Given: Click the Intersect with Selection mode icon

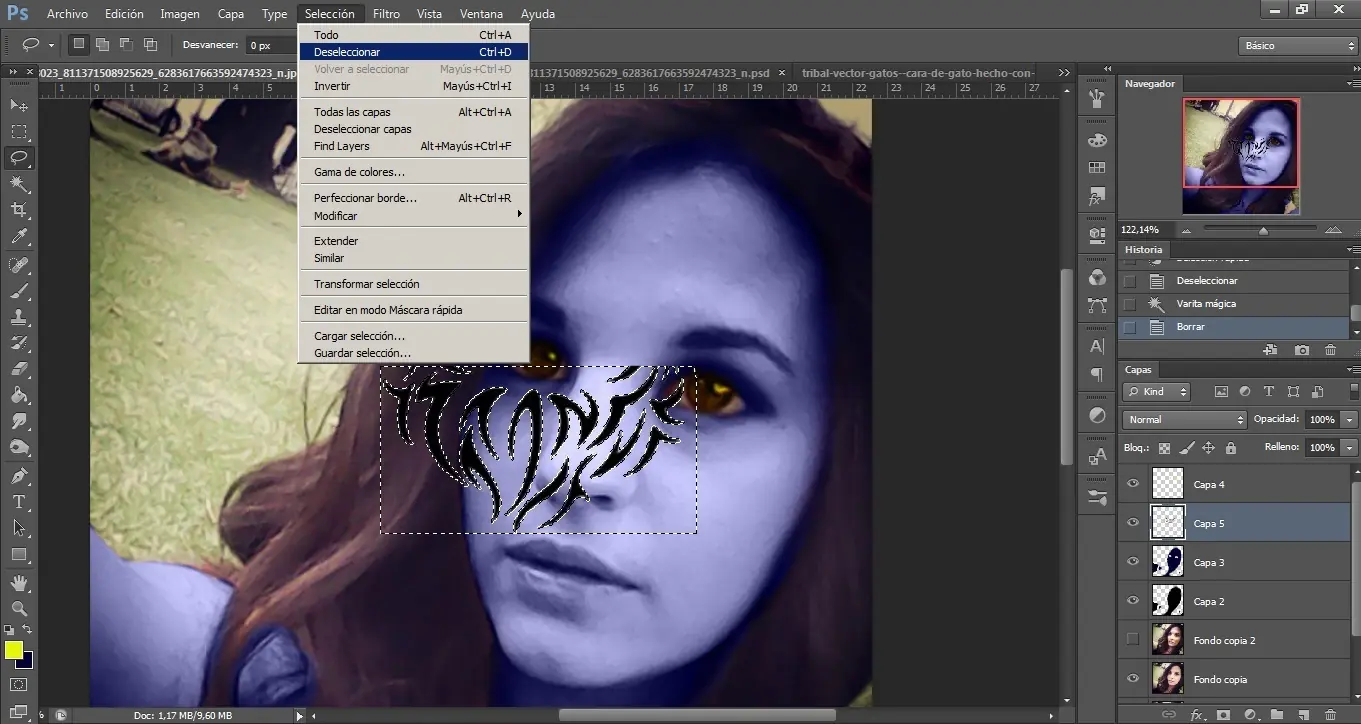Looking at the screenshot, I should pyautogui.click(x=150, y=45).
